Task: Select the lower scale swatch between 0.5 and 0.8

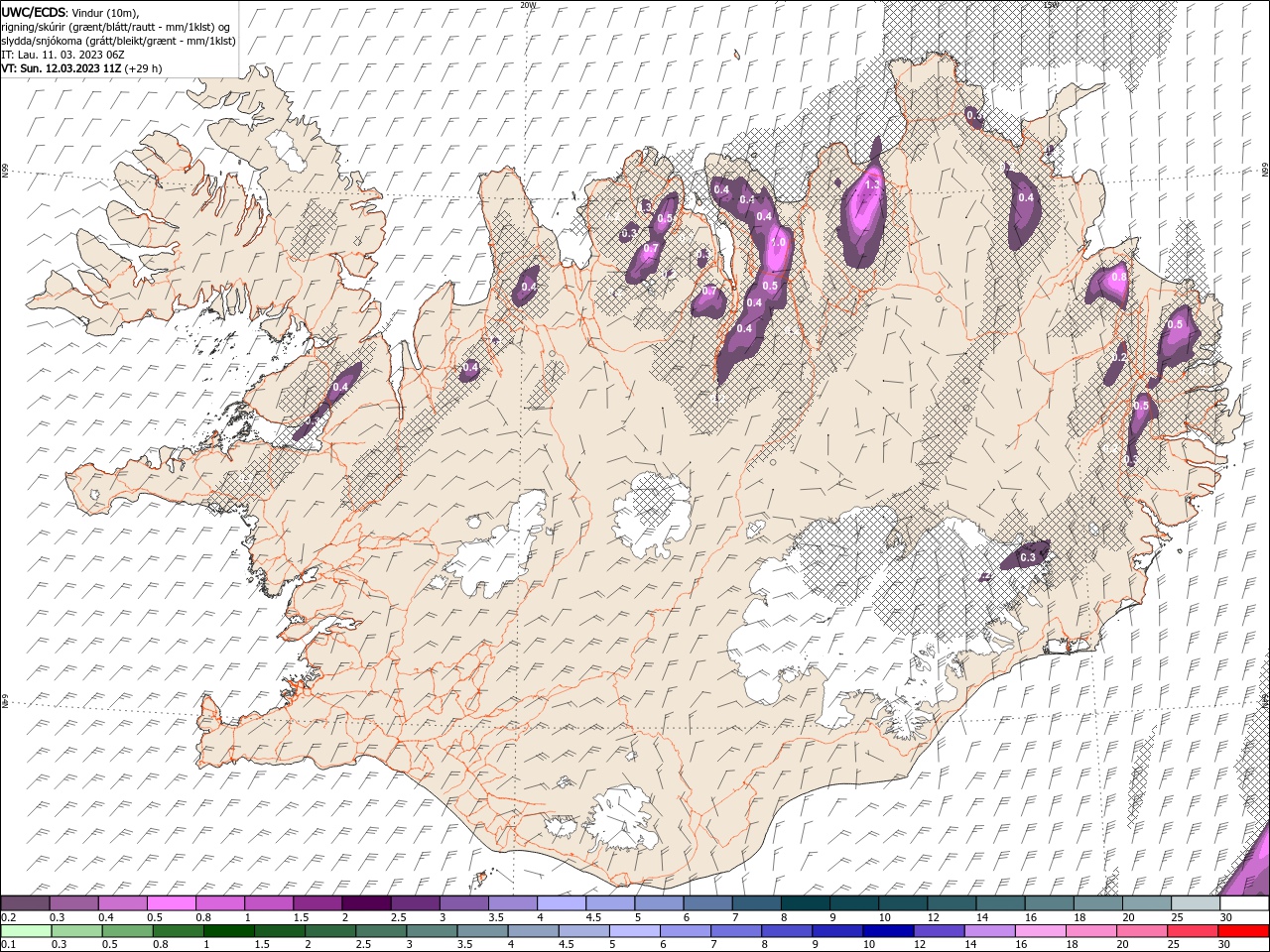Action: click(x=127, y=931)
